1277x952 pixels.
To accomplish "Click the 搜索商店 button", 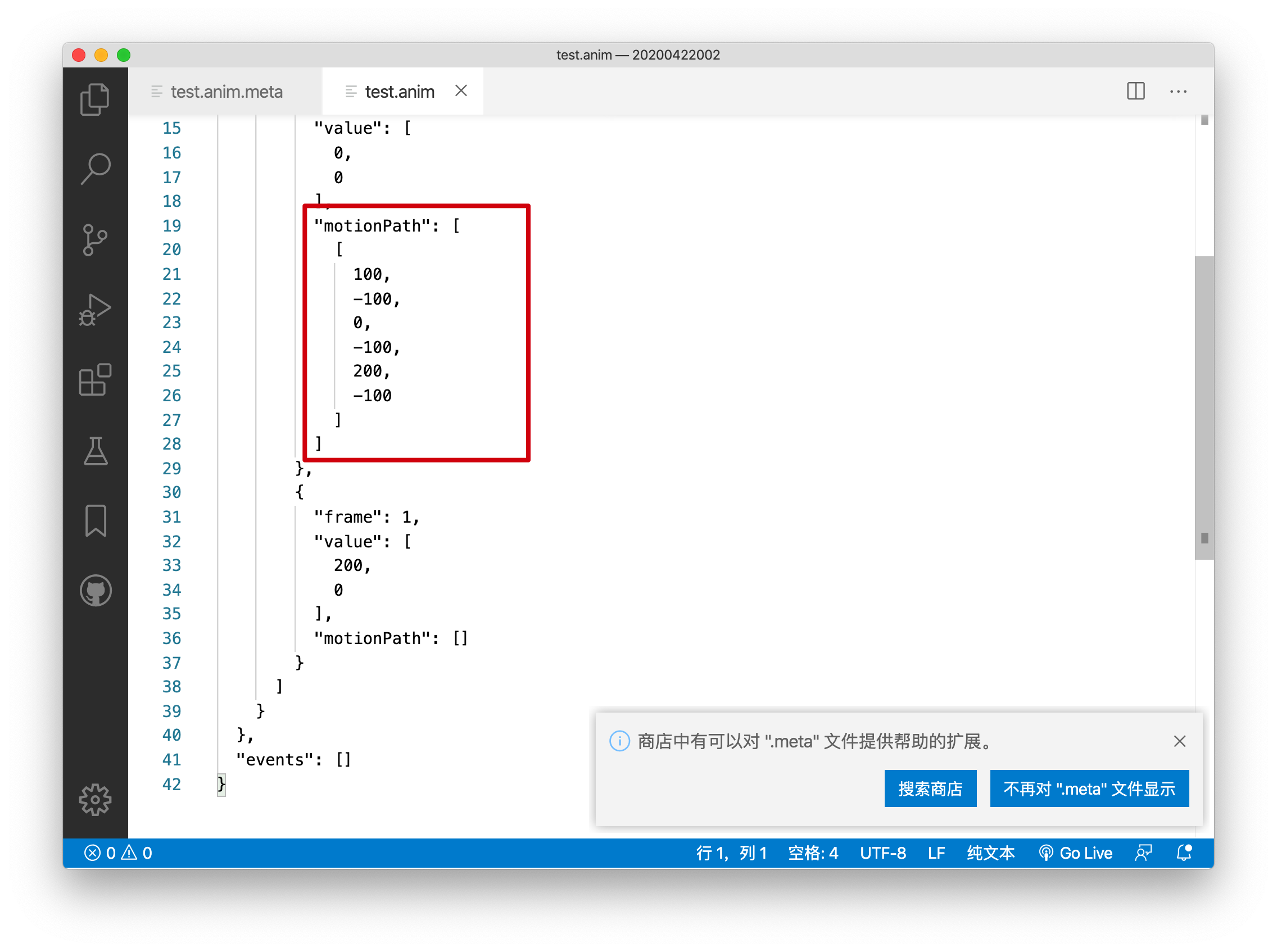I will pos(930,788).
